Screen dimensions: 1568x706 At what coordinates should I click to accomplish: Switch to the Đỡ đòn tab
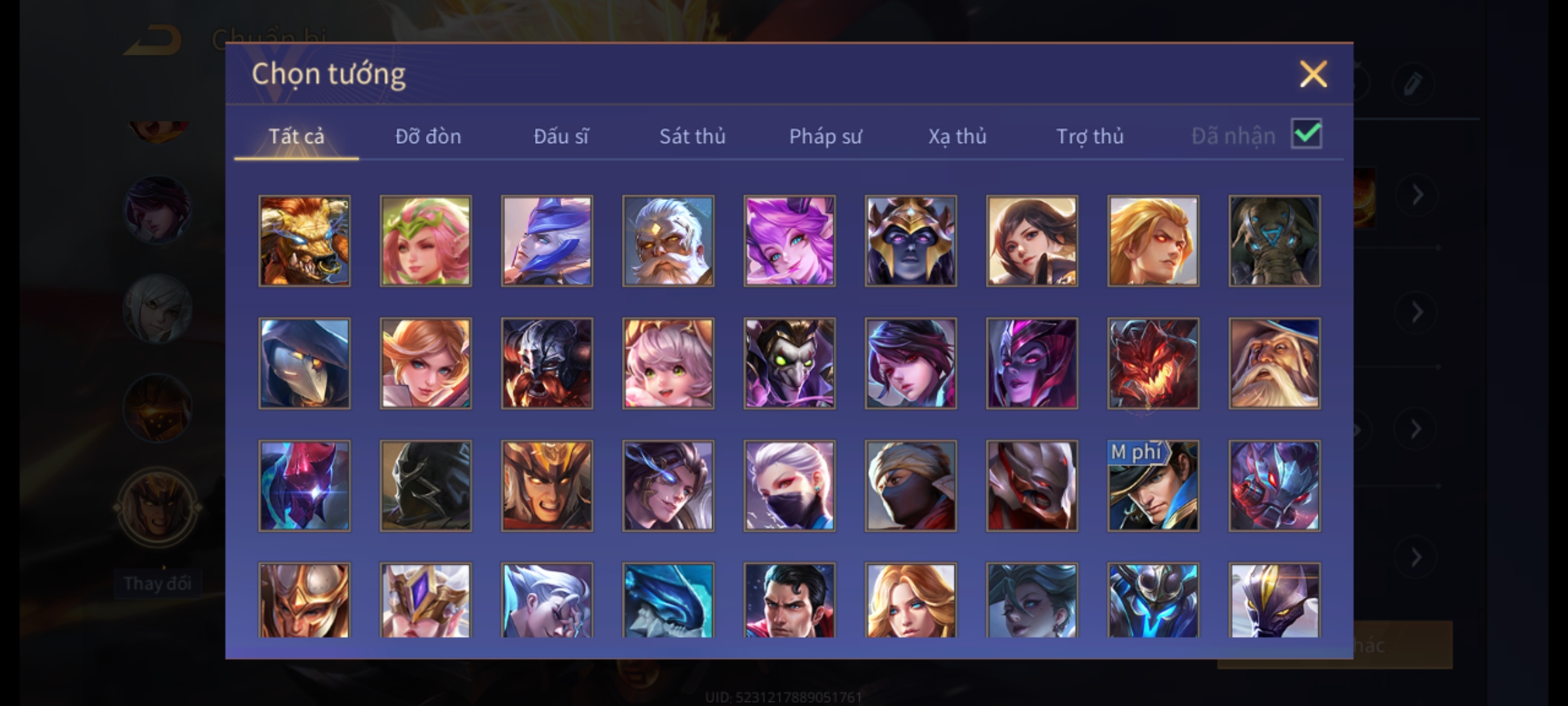click(x=428, y=136)
